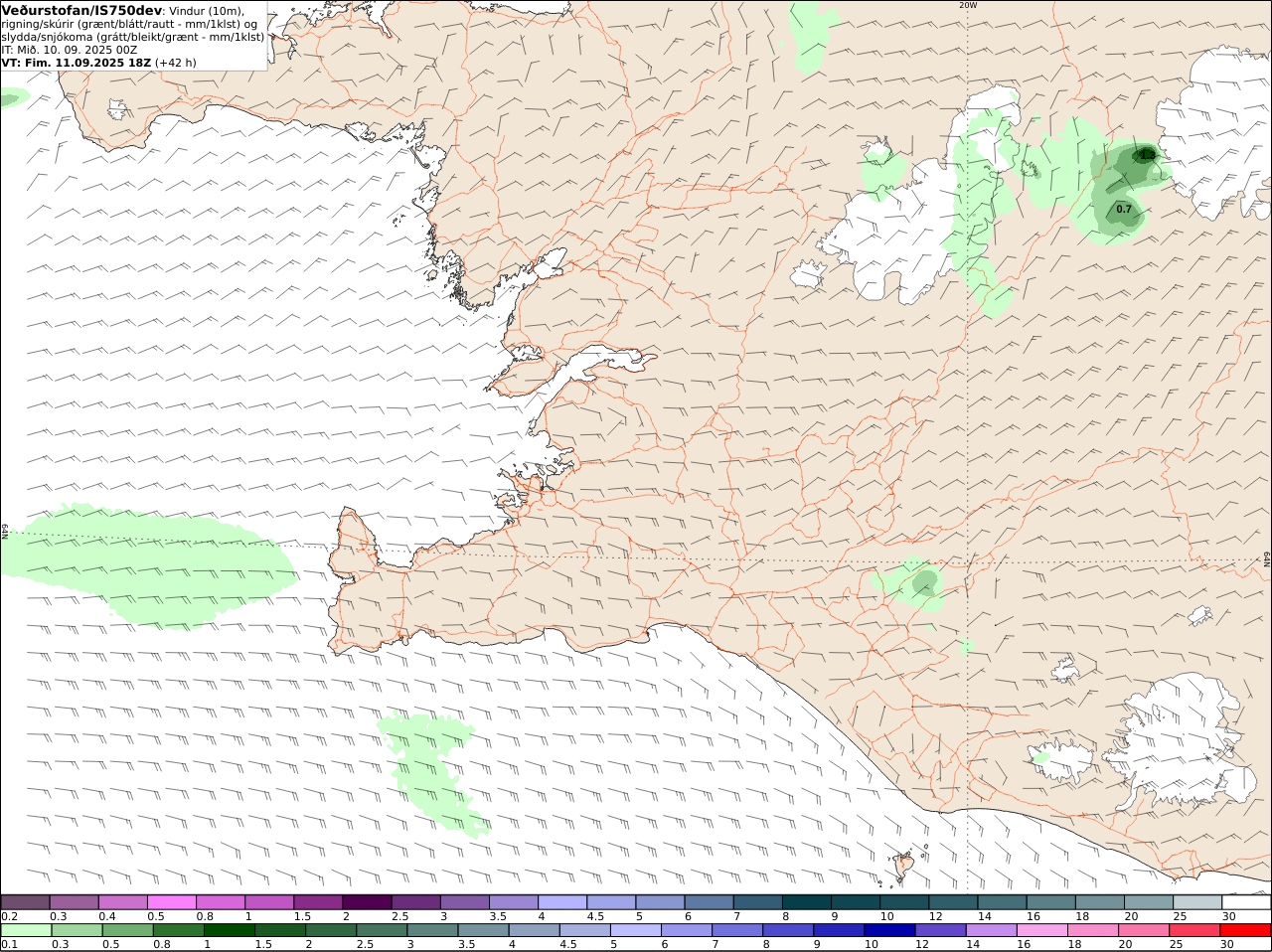Click the '4.5' label in the snow legend row
The height and width of the screenshot is (952, 1272).
pos(596,916)
